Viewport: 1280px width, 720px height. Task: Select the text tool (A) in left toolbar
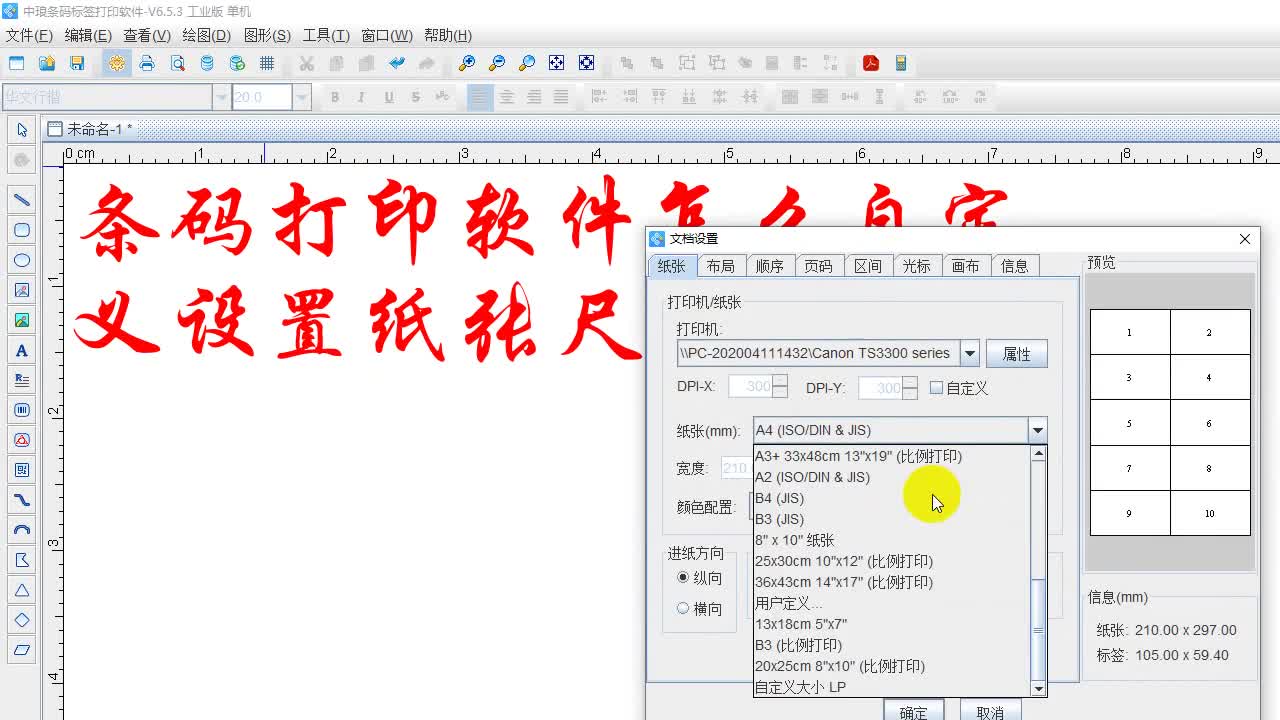[x=22, y=349]
